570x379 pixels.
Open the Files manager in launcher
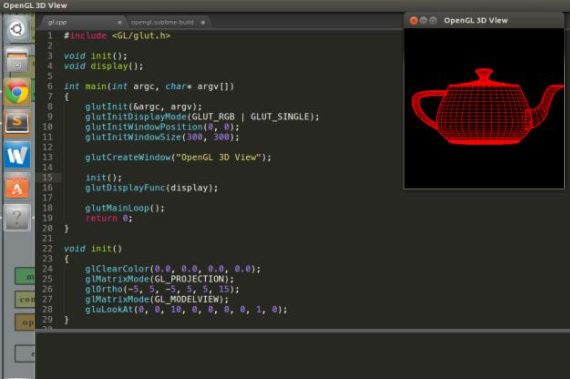click(x=17, y=60)
